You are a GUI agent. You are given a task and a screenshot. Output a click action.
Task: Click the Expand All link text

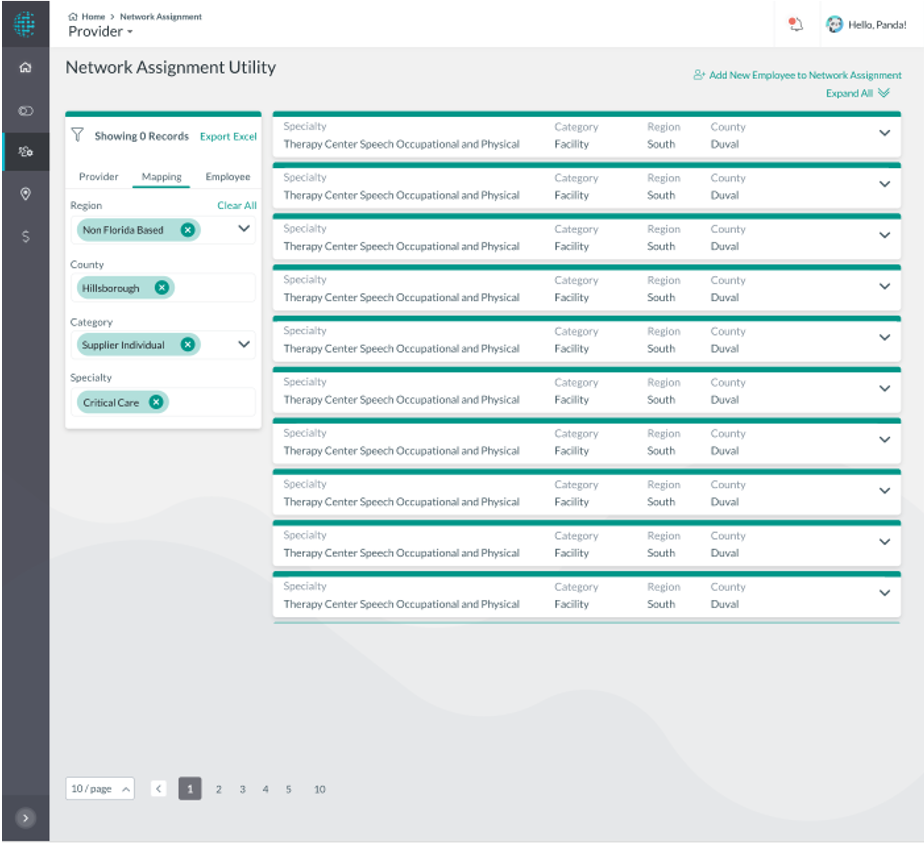tap(849, 93)
